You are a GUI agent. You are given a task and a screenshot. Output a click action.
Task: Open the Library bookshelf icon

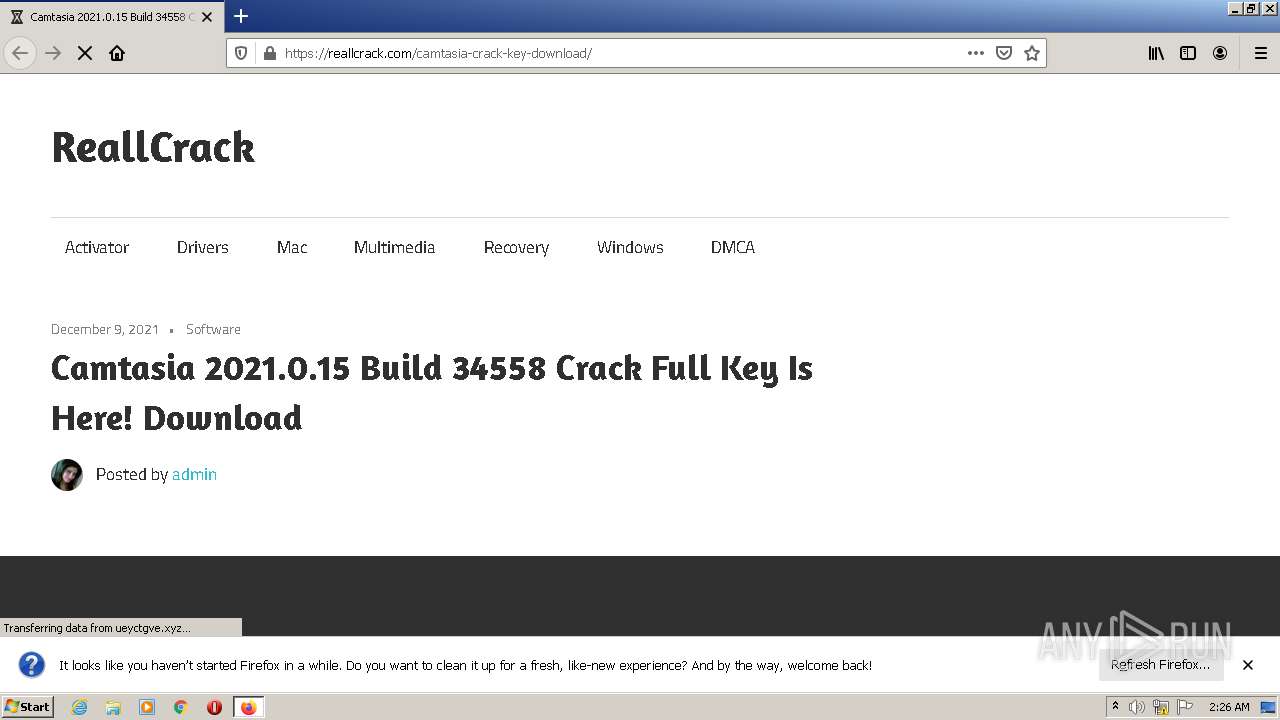pyautogui.click(x=1156, y=53)
